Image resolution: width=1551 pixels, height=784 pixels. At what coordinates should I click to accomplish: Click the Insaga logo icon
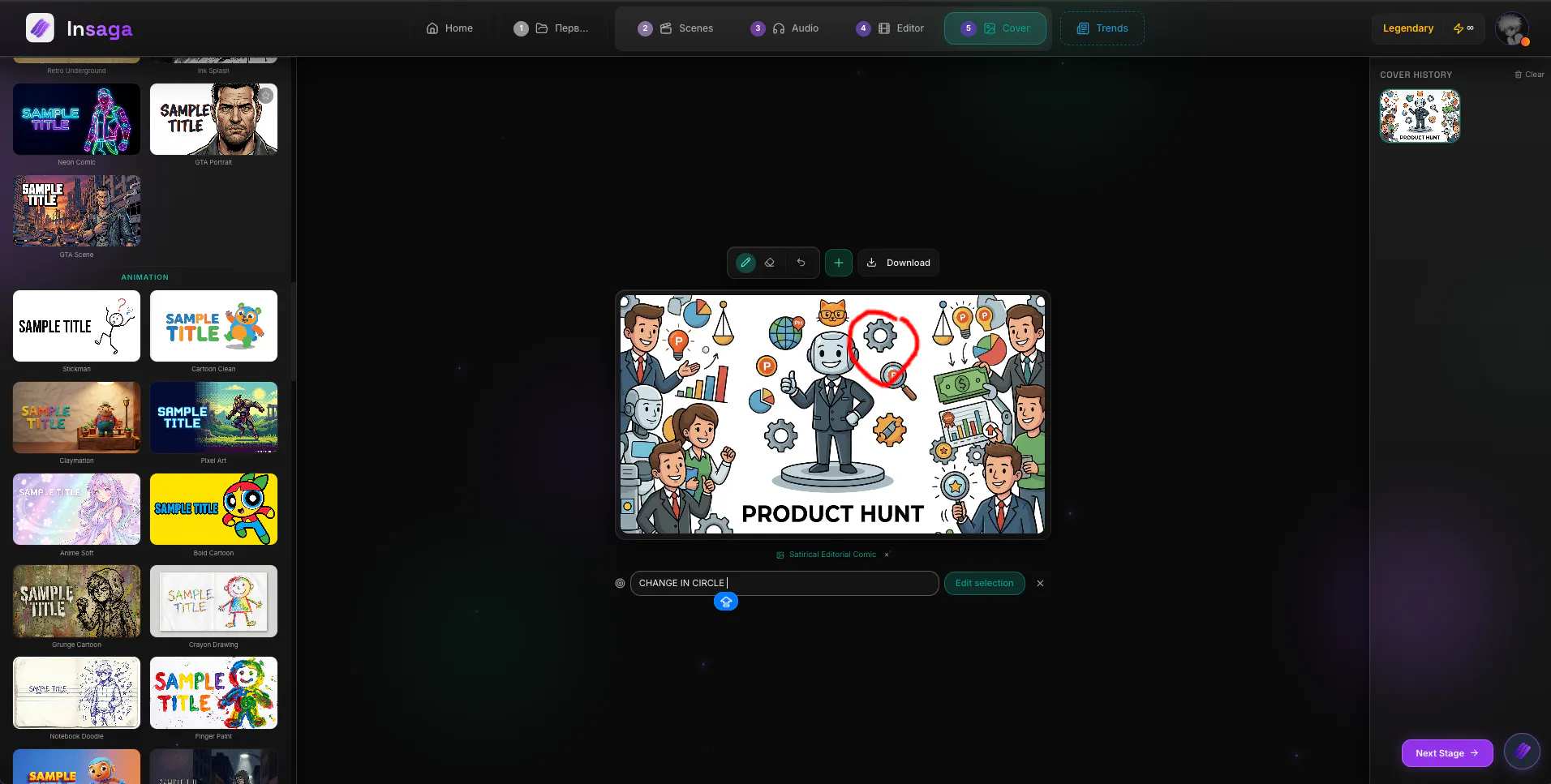tap(40, 28)
